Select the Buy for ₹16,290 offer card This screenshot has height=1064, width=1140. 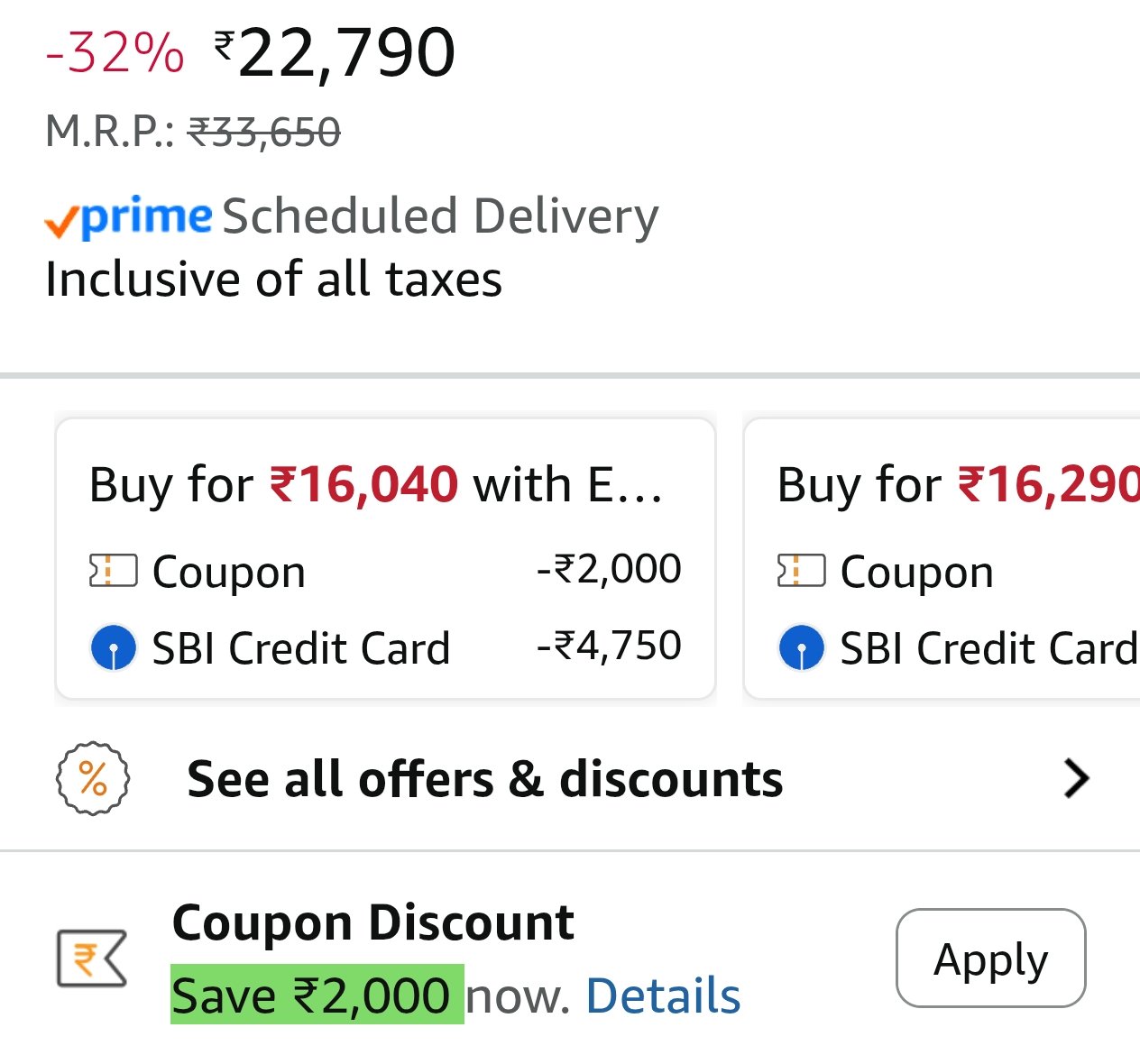(x=942, y=484)
